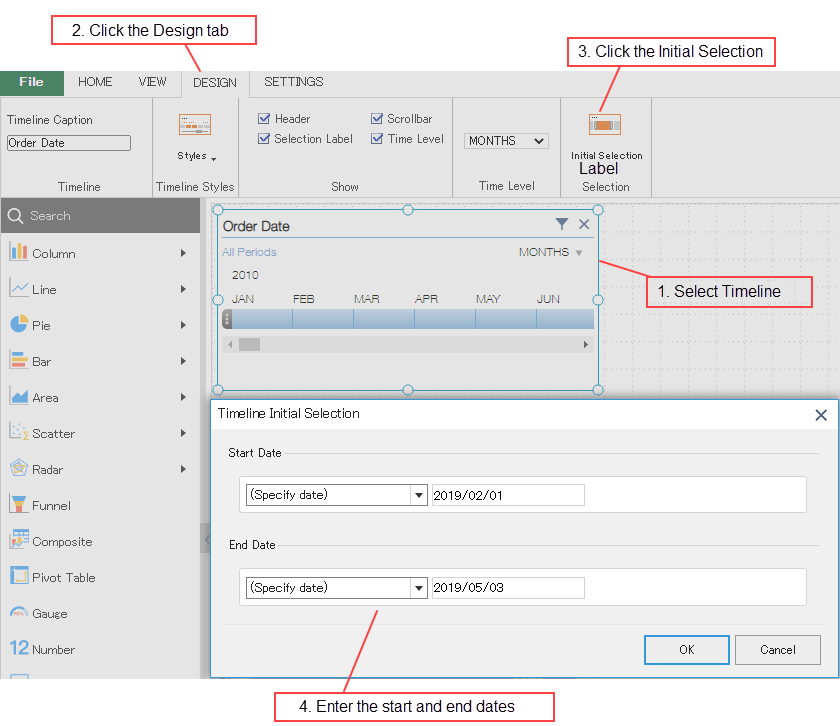Click the sidebar collapse arrow handle
The height and width of the screenshot is (726, 840).
click(x=206, y=538)
